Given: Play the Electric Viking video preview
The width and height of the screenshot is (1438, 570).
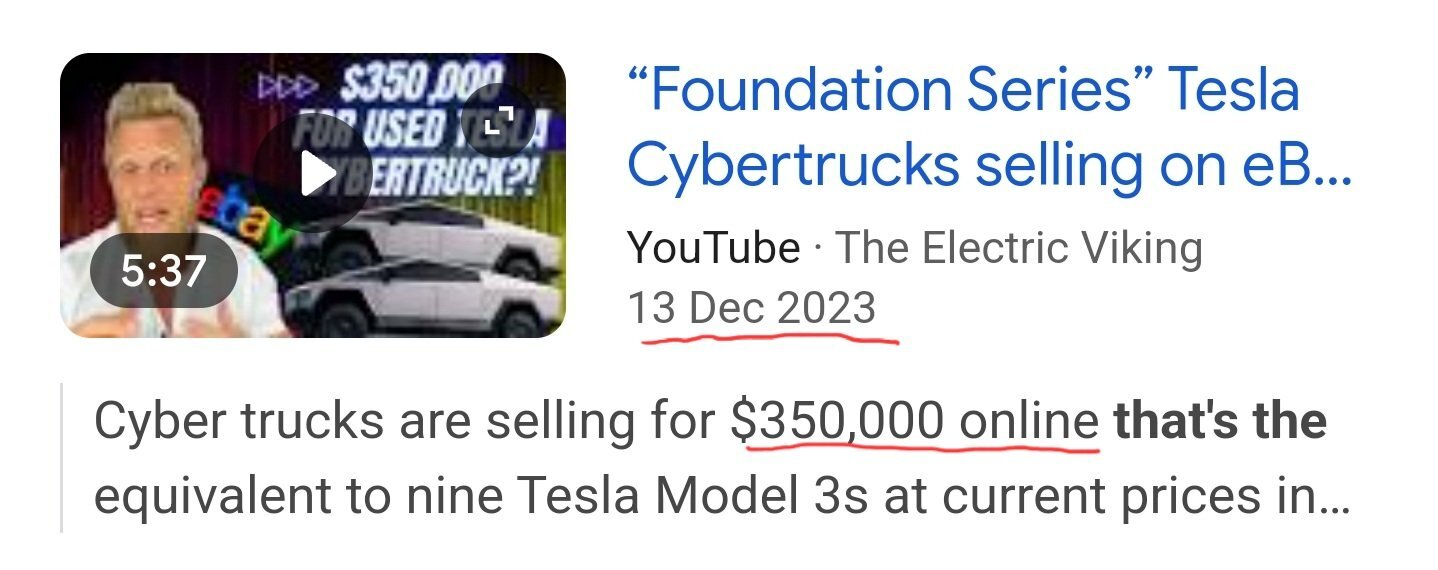Looking at the screenshot, I should pyautogui.click(x=312, y=174).
